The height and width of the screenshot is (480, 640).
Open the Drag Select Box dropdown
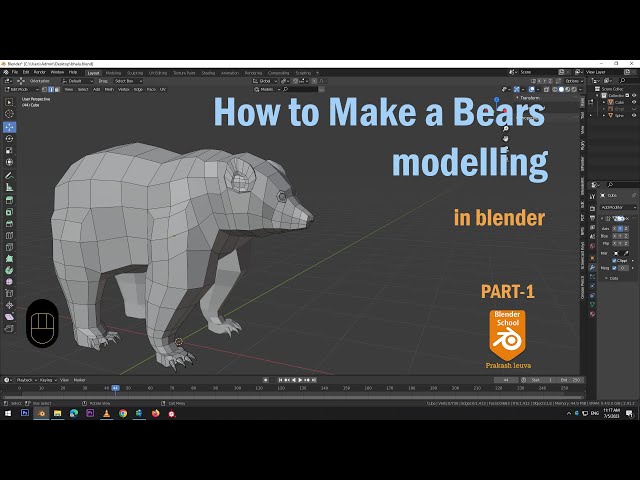tap(128, 81)
